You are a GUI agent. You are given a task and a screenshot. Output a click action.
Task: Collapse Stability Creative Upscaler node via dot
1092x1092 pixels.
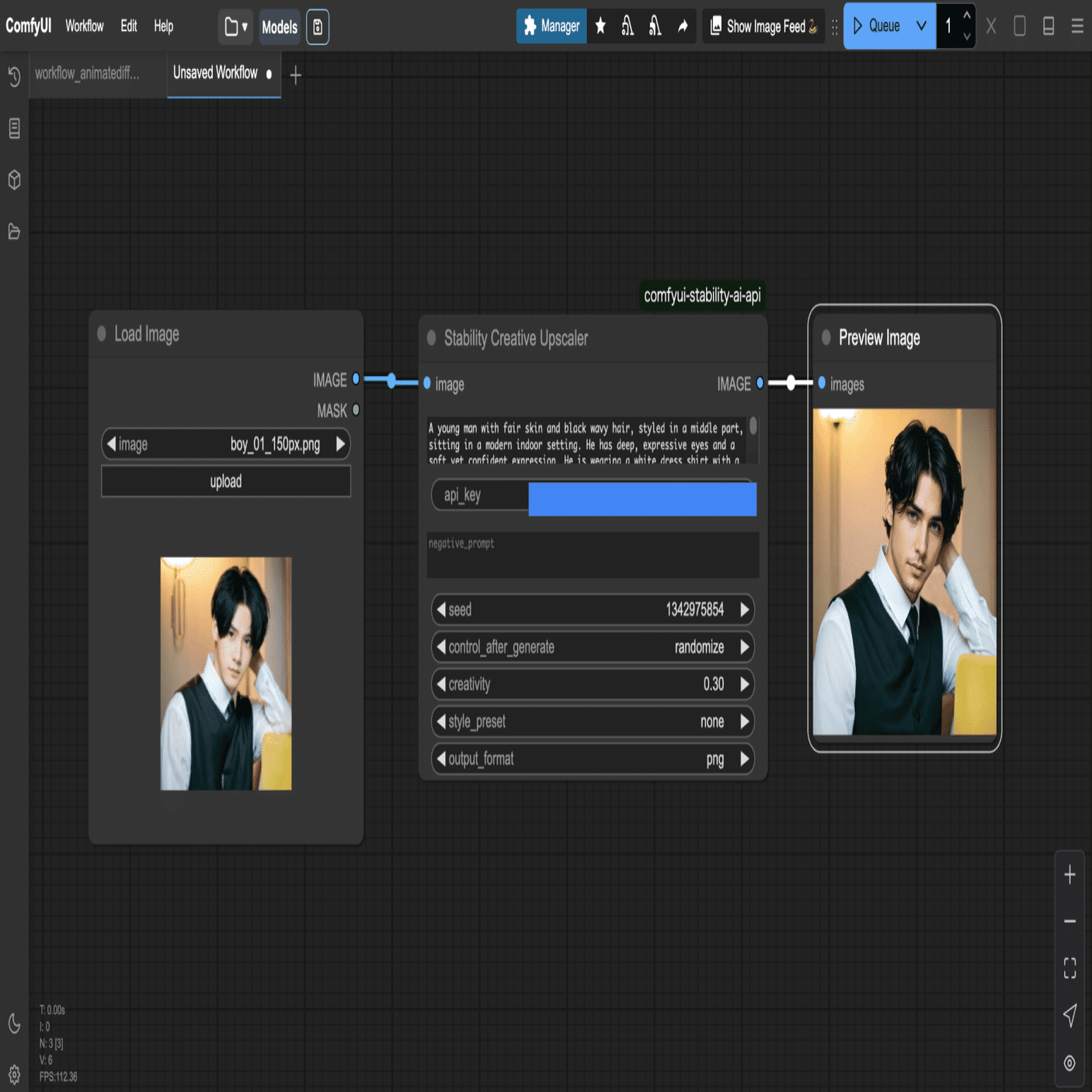point(432,338)
